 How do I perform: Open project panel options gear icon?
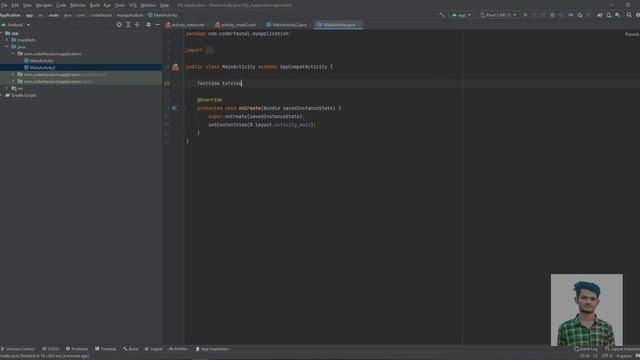click(x=148, y=25)
